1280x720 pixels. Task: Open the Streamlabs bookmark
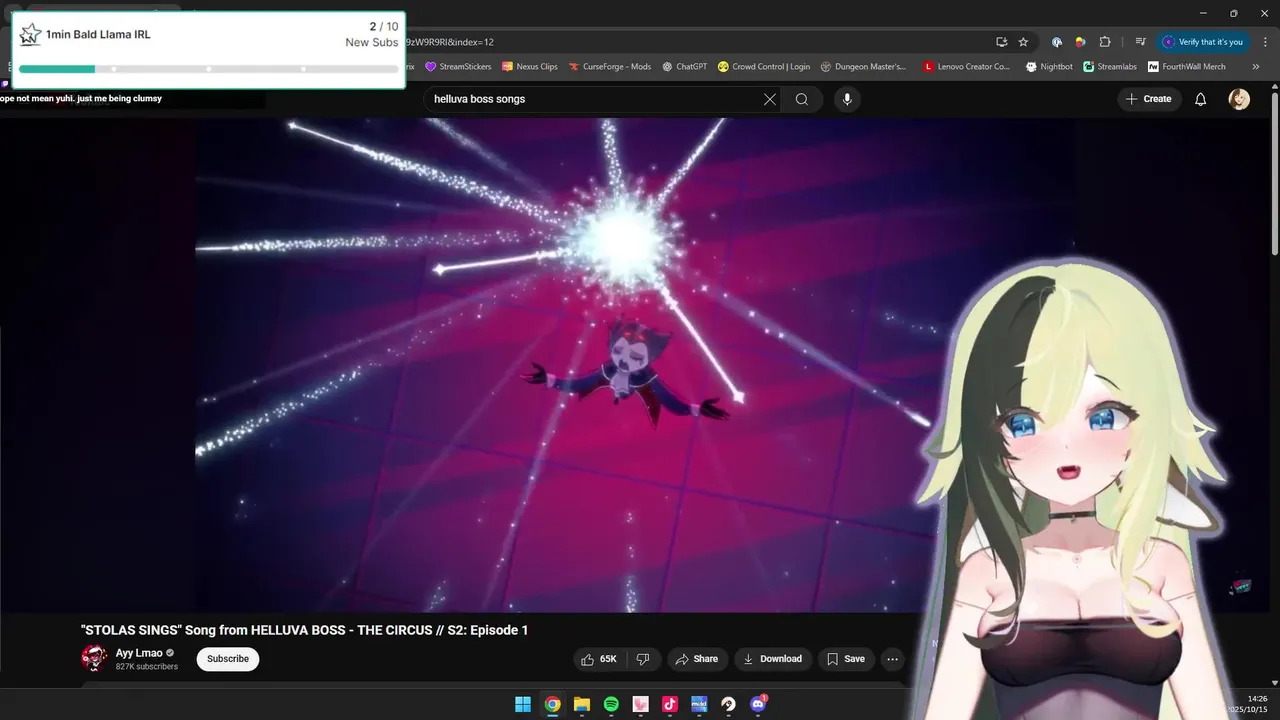click(1111, 67)
